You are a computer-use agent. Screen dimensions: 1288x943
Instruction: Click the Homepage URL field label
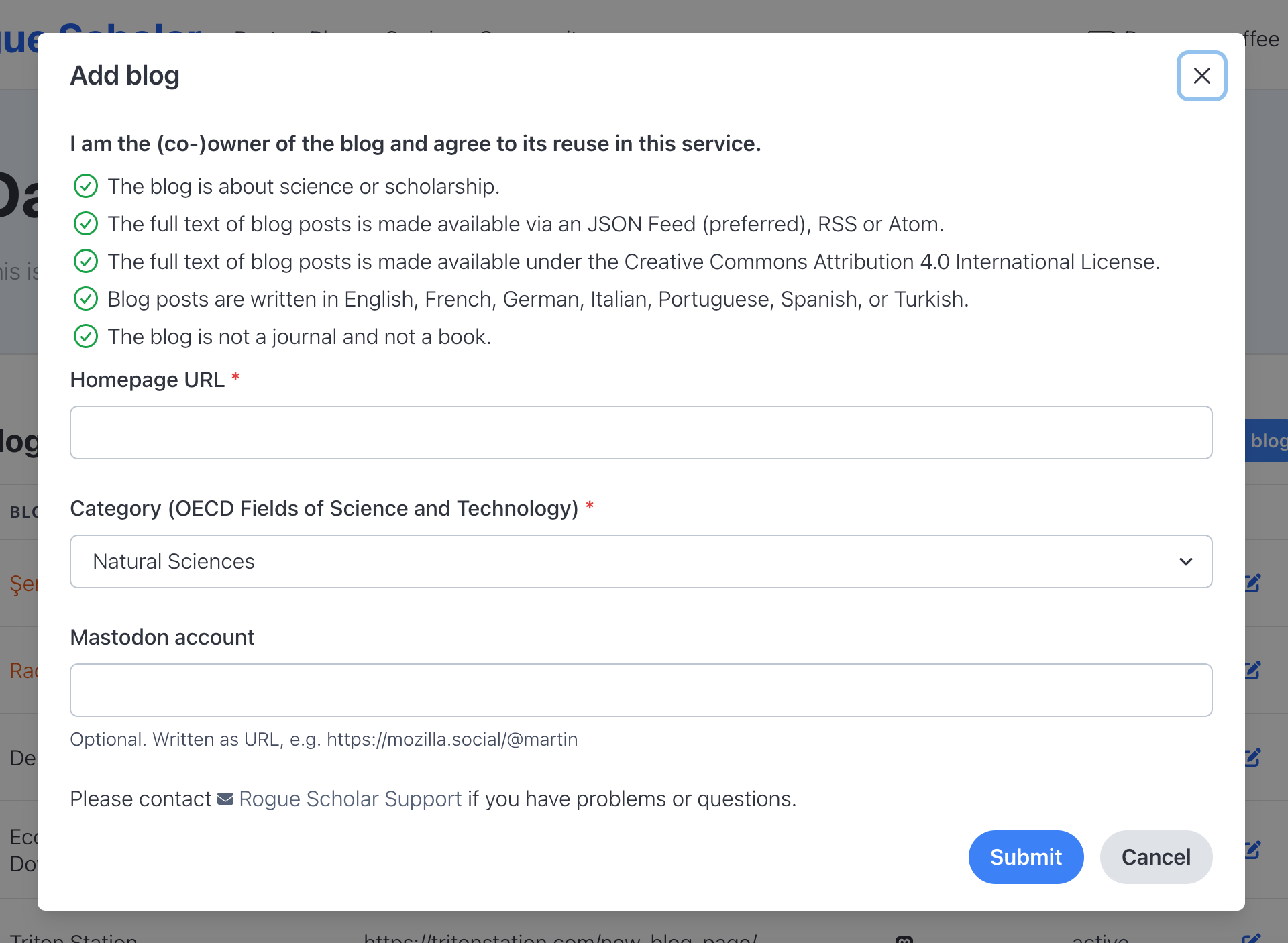147,380
